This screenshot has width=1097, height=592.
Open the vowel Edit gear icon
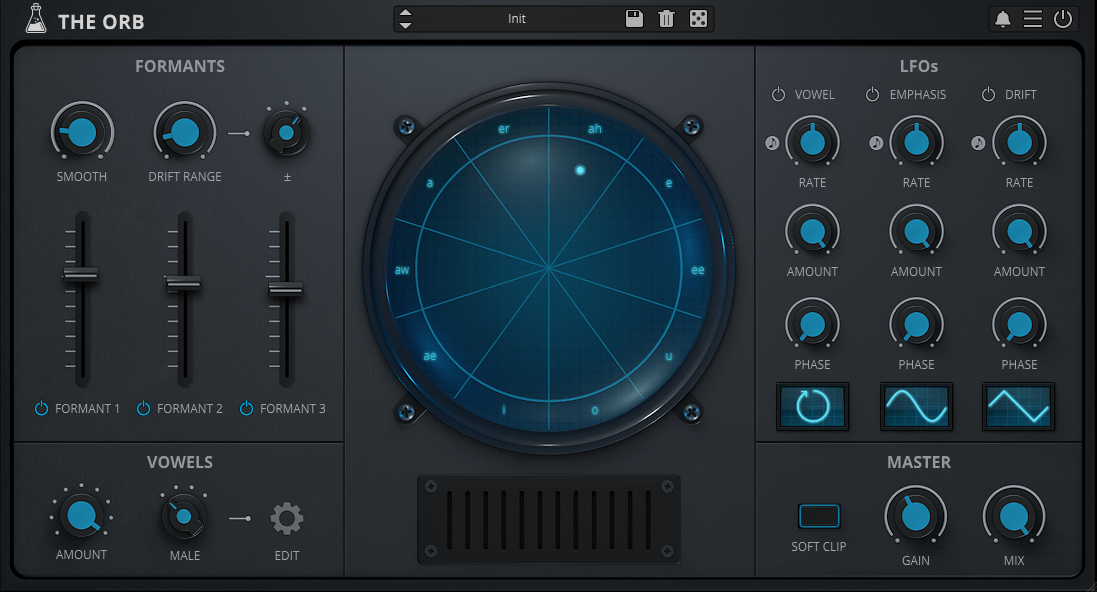(x=287, y=519)
